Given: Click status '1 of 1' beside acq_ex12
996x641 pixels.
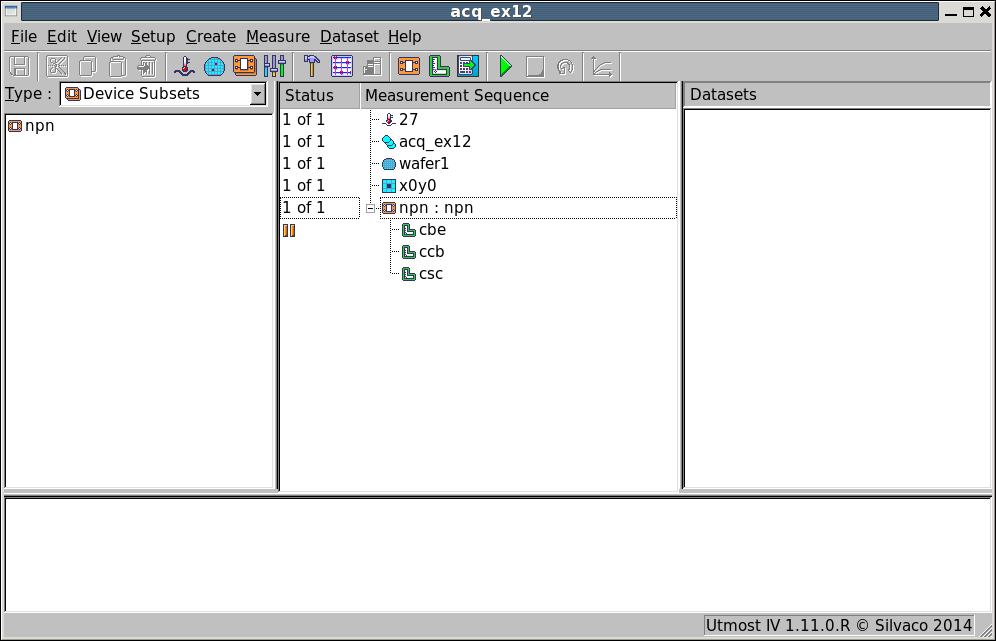Looking at the screenshot, I should tap(304, 142).
